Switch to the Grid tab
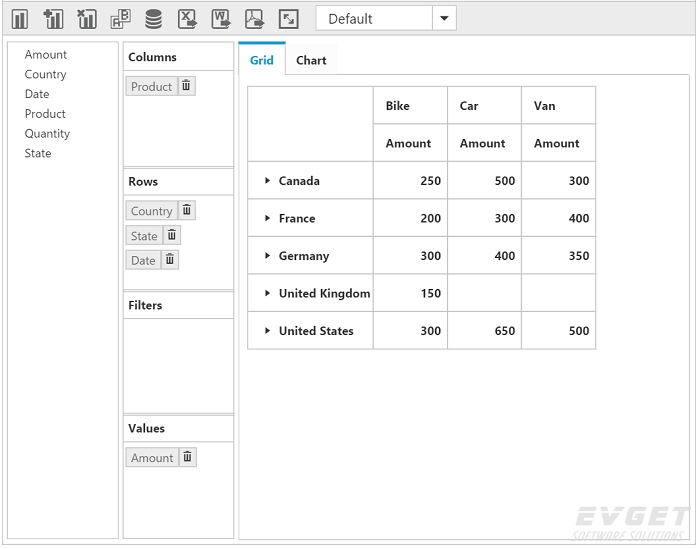 [x=262, y=60]
